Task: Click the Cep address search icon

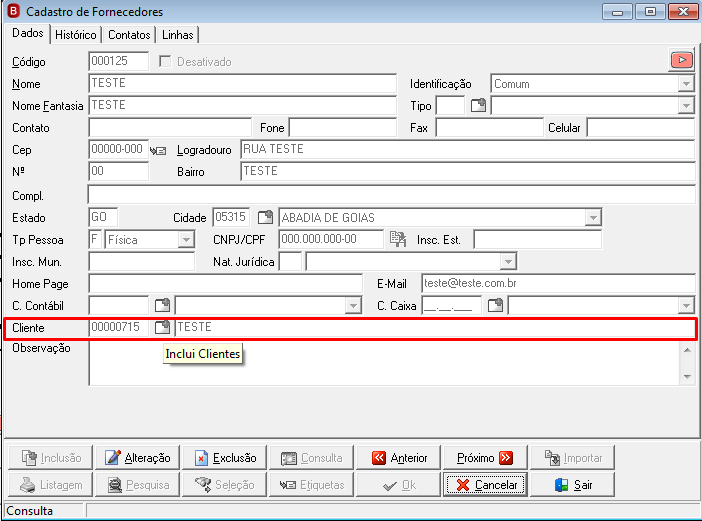Action: pos(158,151)
